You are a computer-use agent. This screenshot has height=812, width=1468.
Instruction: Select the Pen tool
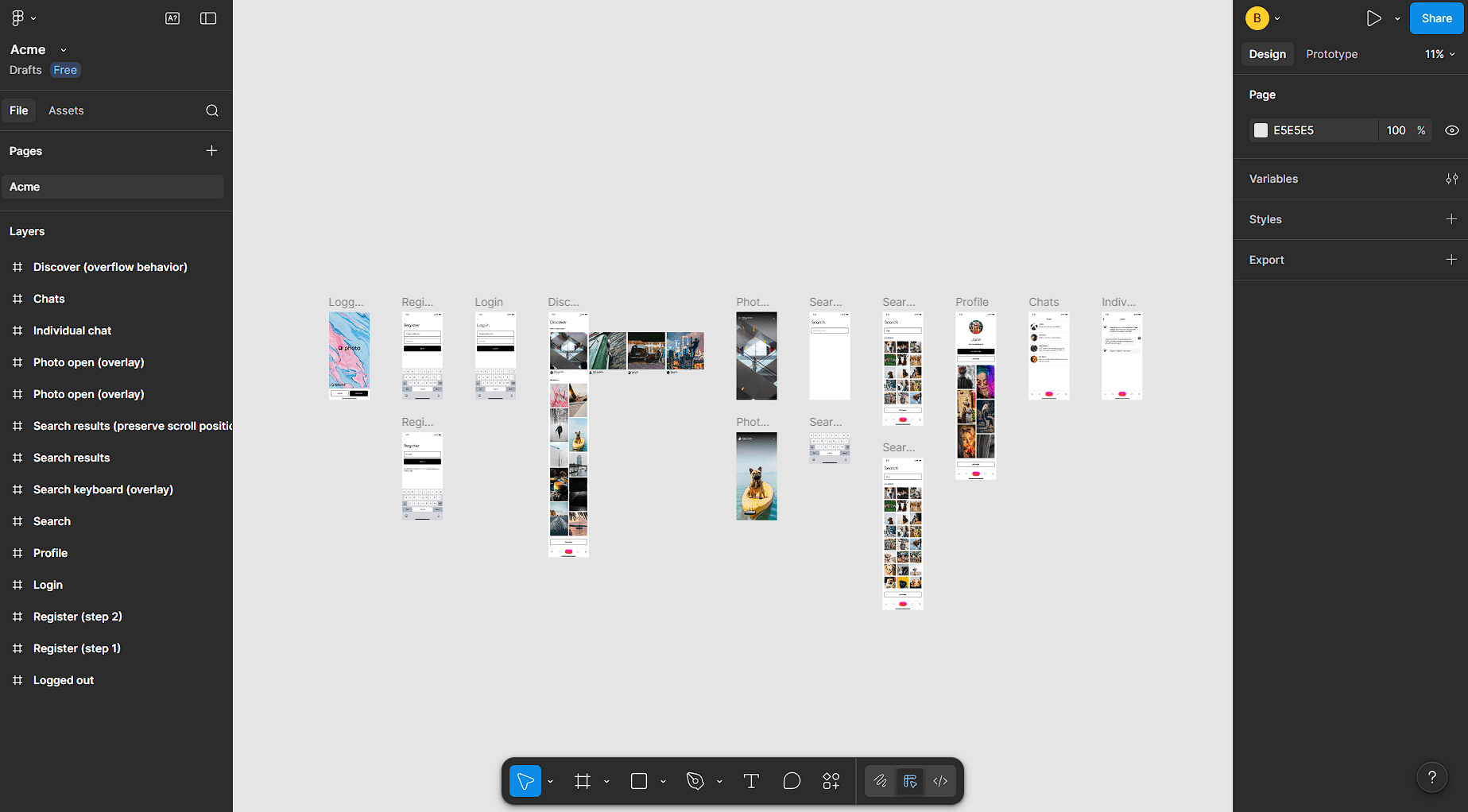click(x=695, y=781)
